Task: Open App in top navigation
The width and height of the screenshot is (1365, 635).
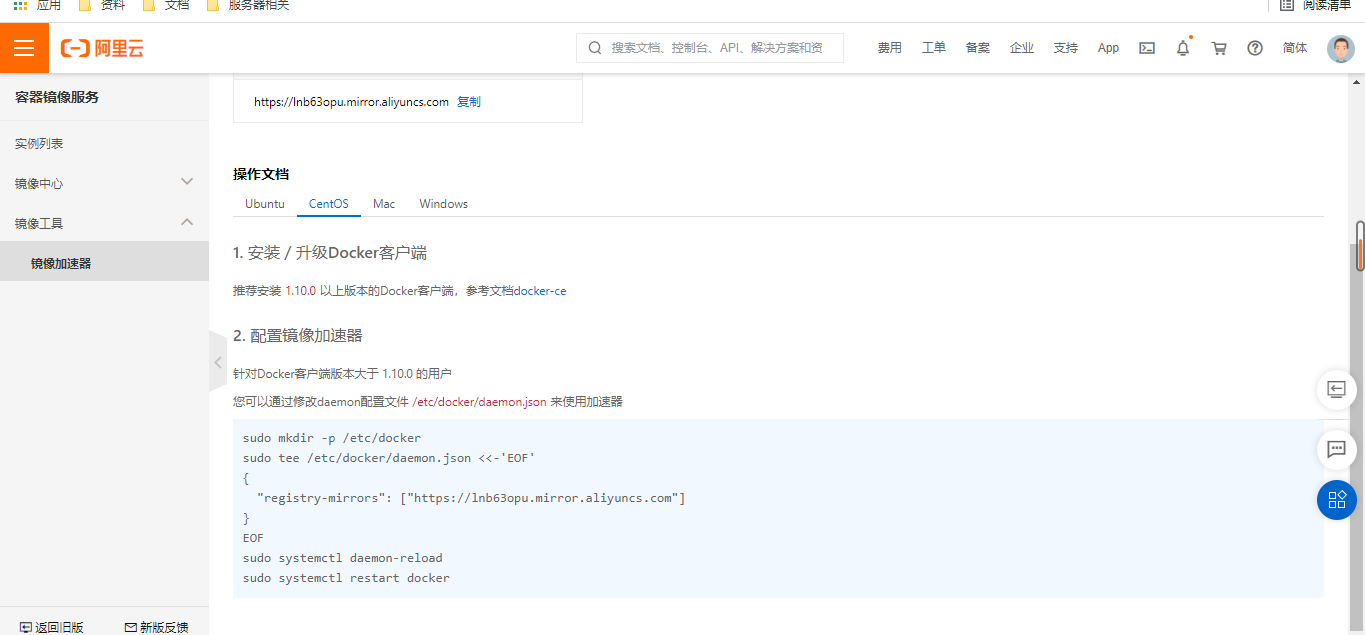Action: pos(1108,48)
